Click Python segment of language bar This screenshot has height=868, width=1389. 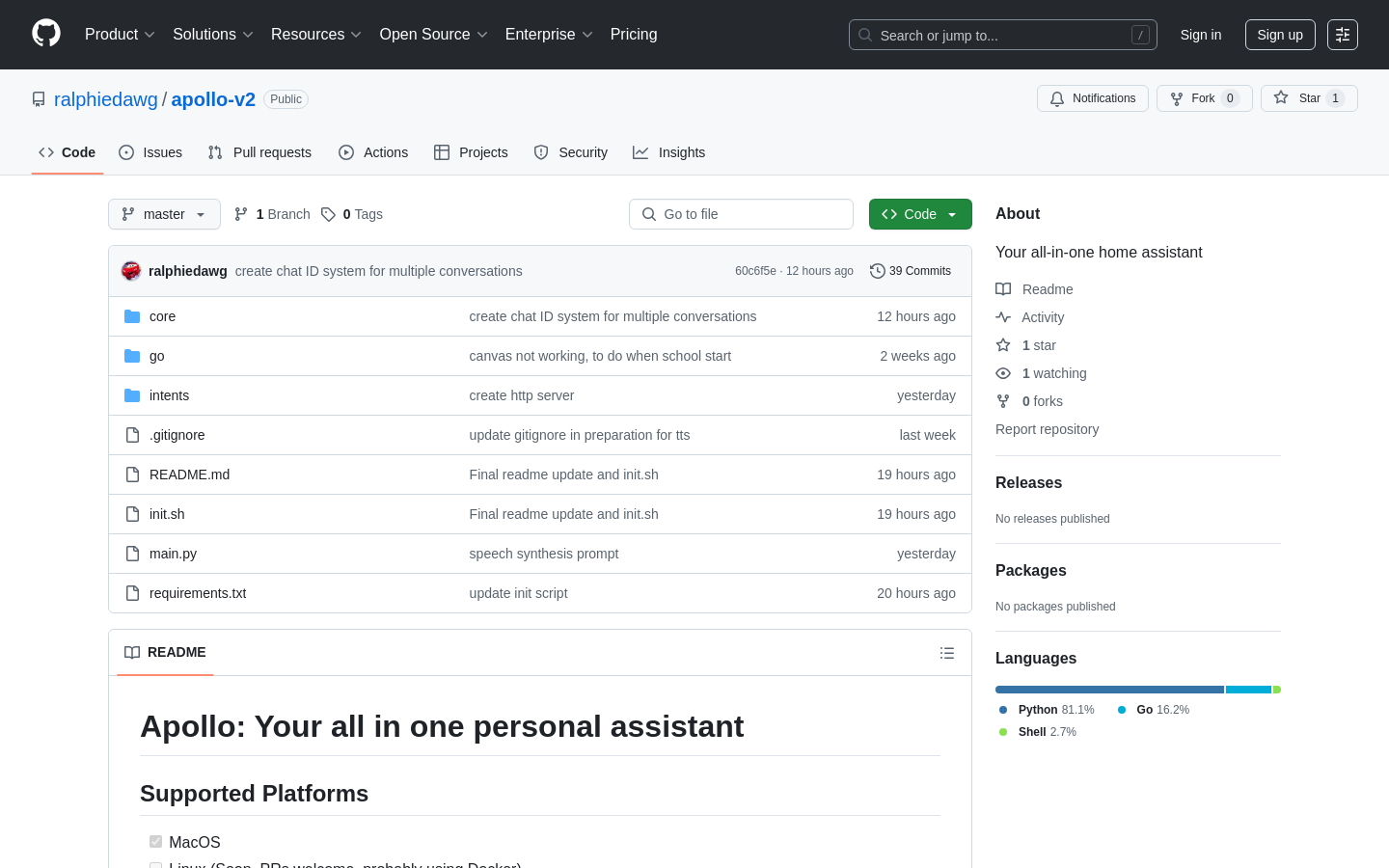1109,690
